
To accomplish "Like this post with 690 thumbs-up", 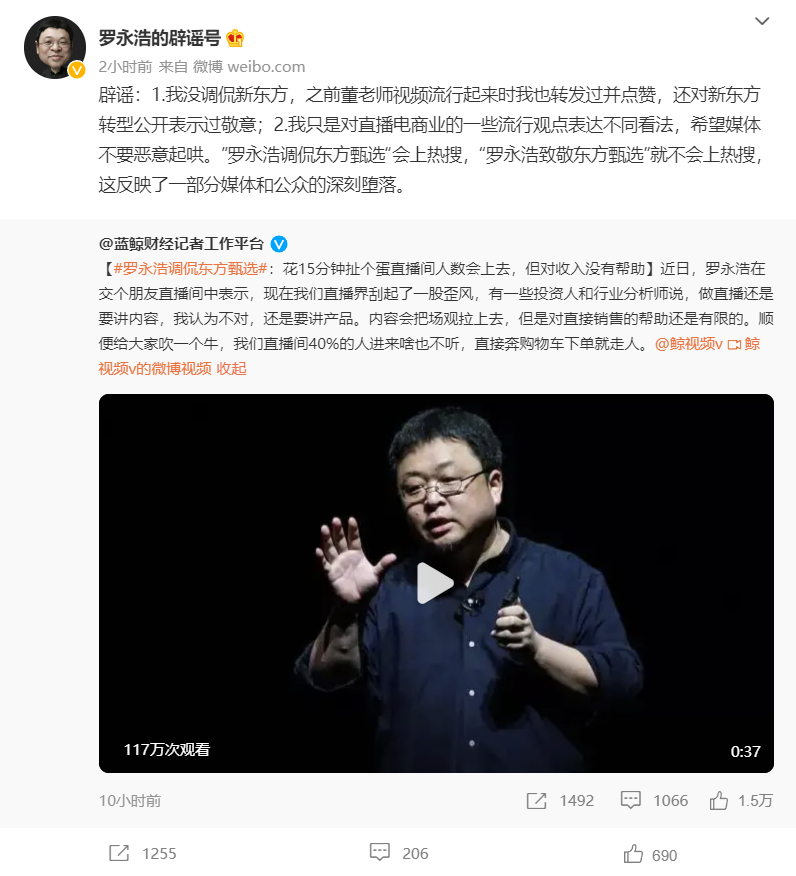I will point(633,854).
